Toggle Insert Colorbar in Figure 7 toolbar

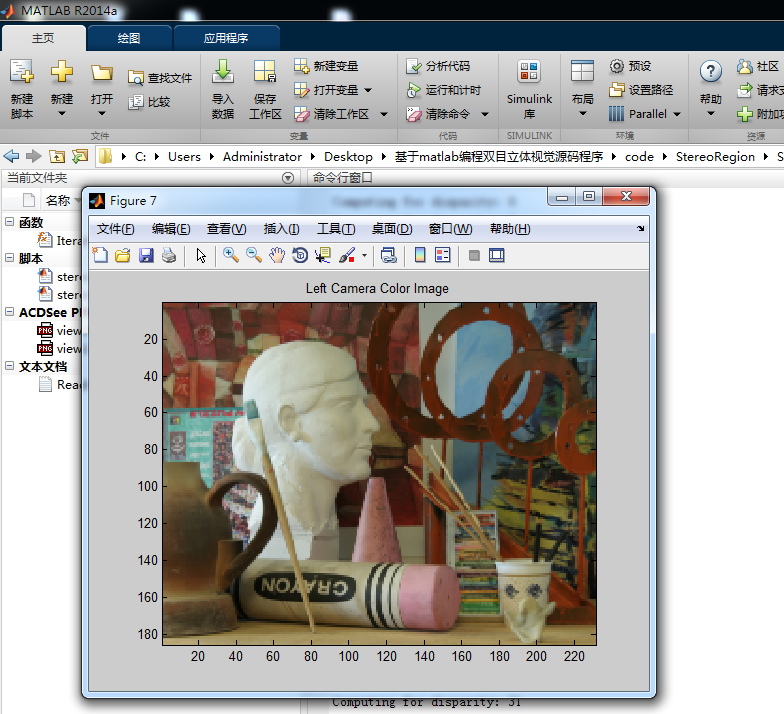tap(420, 255)
